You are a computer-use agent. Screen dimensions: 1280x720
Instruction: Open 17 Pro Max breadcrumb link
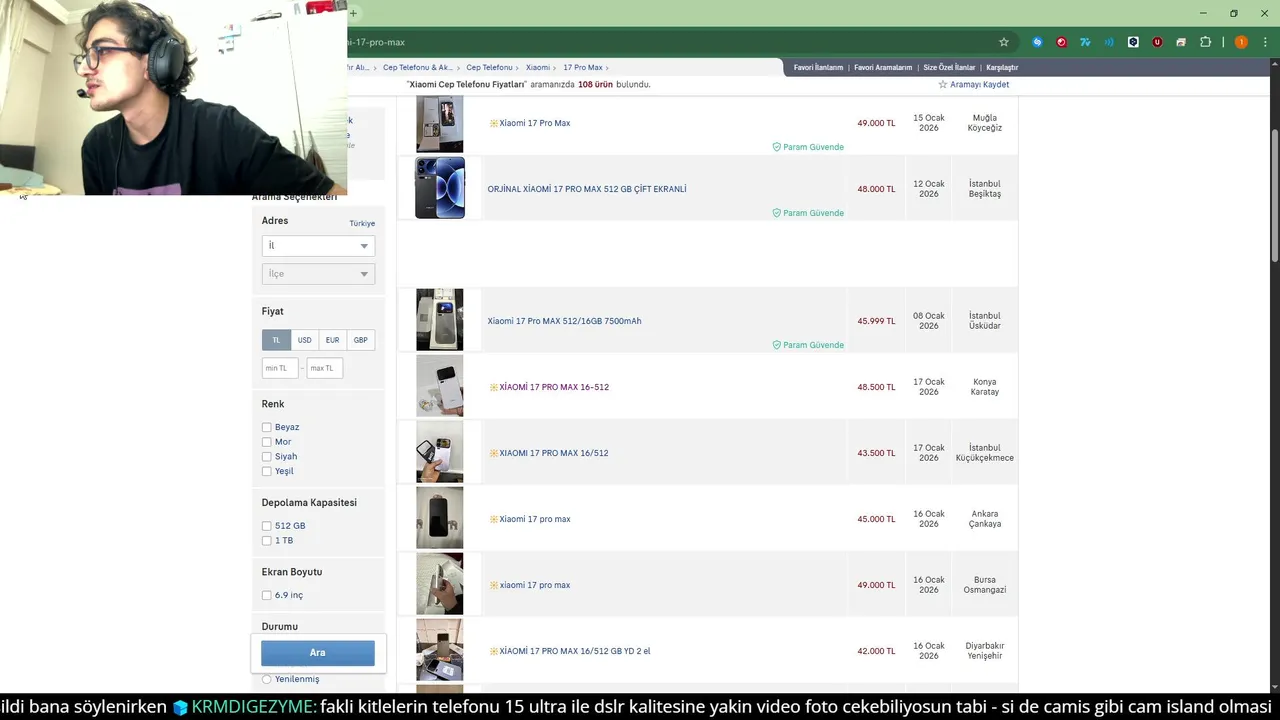pyautogui.click(x=583, y=68)
